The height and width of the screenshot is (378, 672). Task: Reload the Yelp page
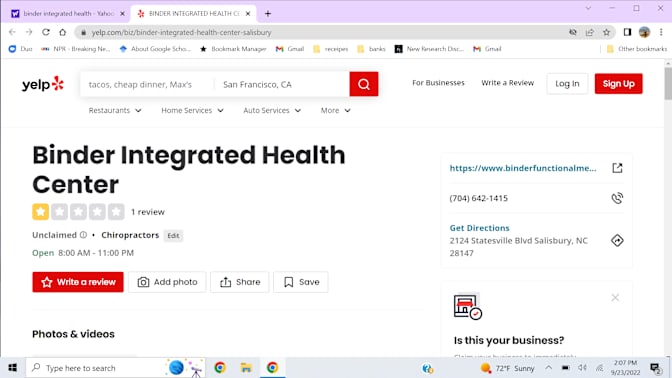pyautogui.click(x=46, y=32)
